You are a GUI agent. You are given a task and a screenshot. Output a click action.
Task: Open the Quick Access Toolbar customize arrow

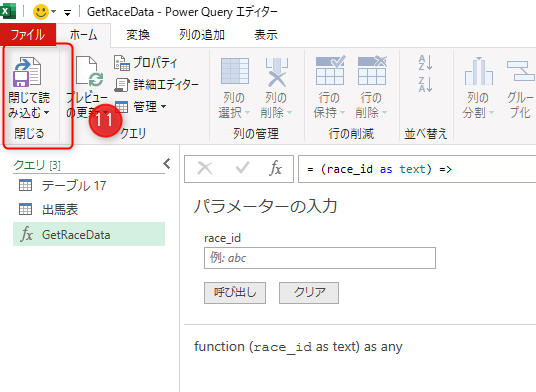[67, 13]
